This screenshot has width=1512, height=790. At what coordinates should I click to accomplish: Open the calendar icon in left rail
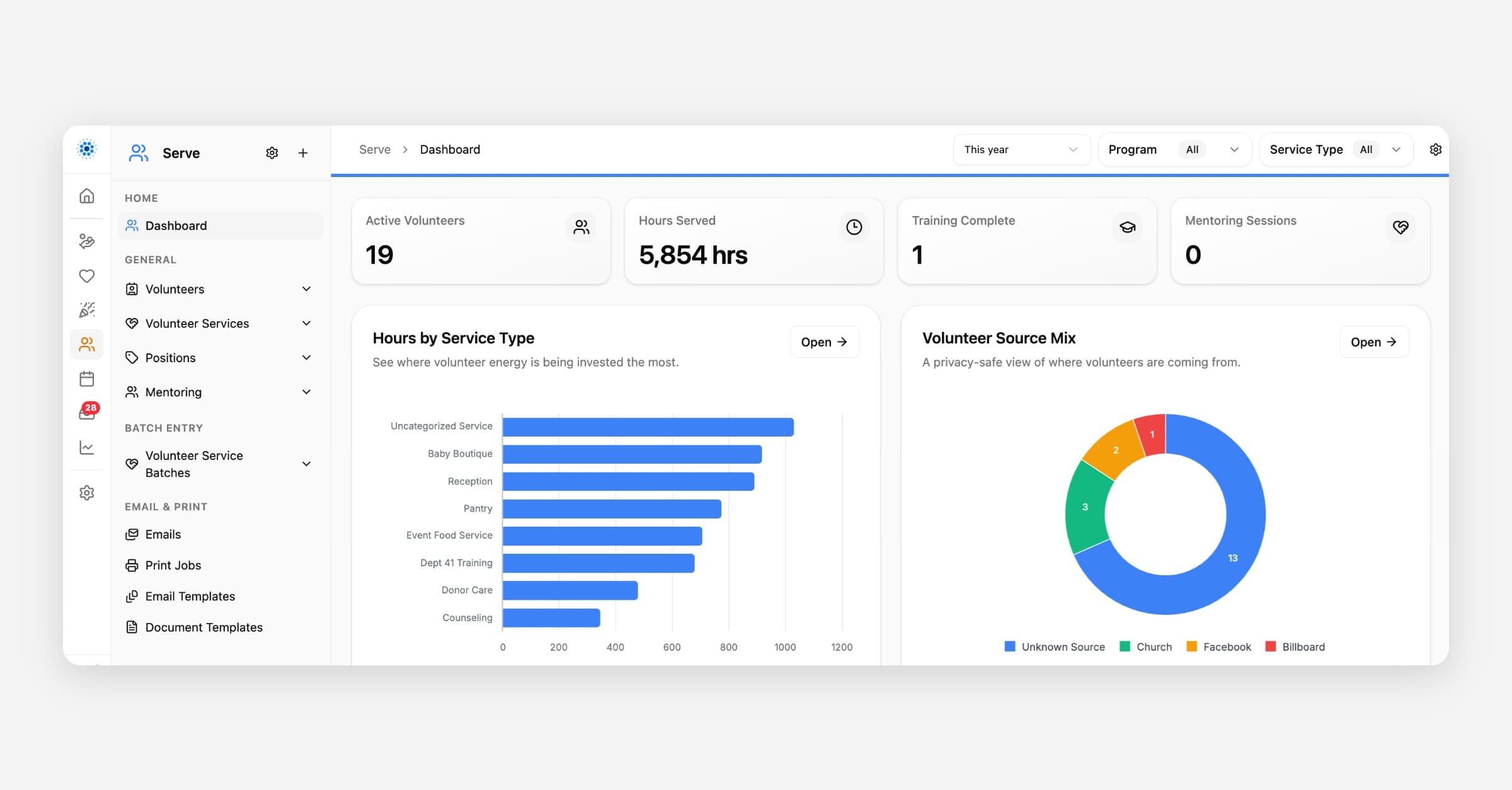point(87,379)
